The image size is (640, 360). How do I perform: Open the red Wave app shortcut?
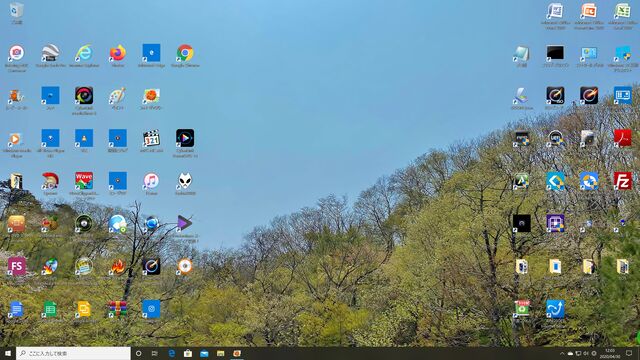pyautogui.click(x=84, y=181)
